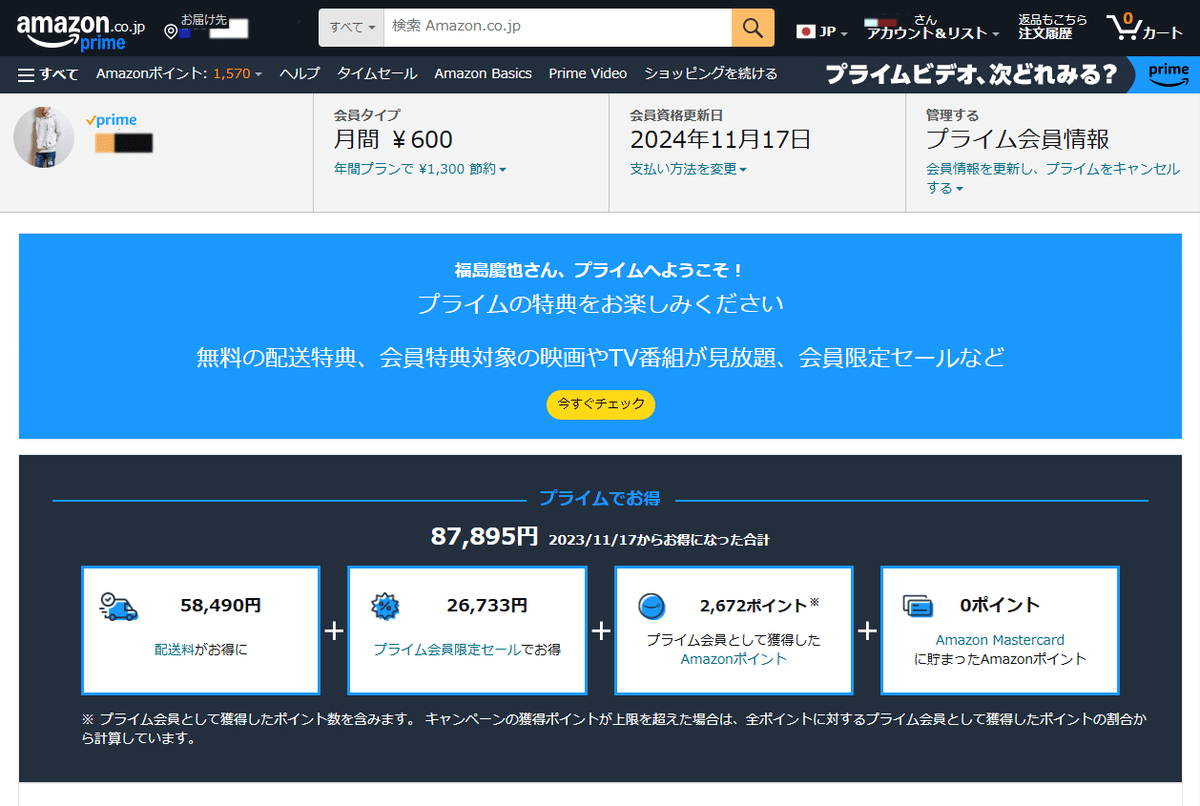Select Prime Video in the navigation bar
This screenshot has width=1200, height=806.
click(587, 74)
